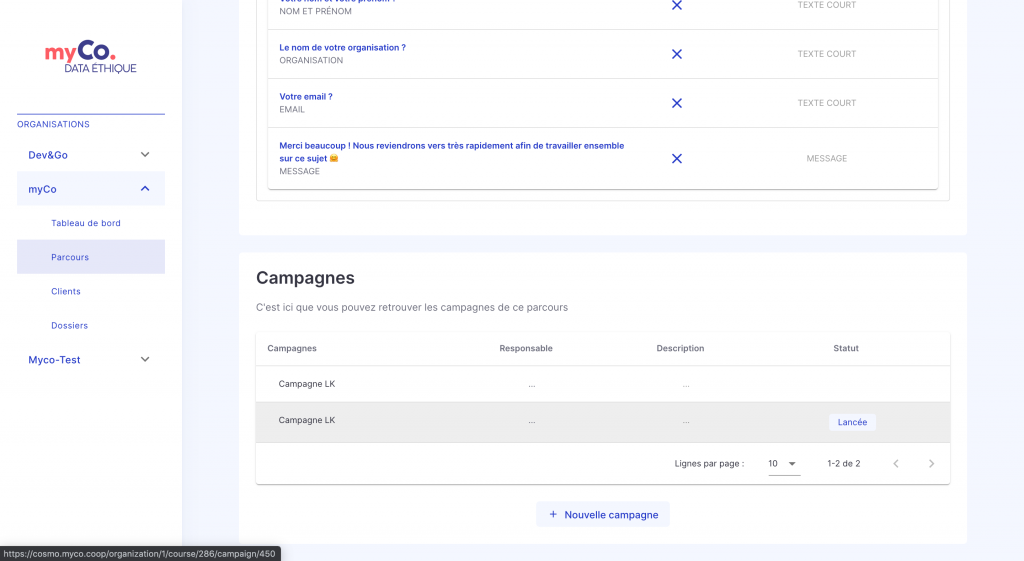This screenshot has width=1024, height=561.
Task: Click TEXTE COURT label in email row
Action: click(827, 103)
